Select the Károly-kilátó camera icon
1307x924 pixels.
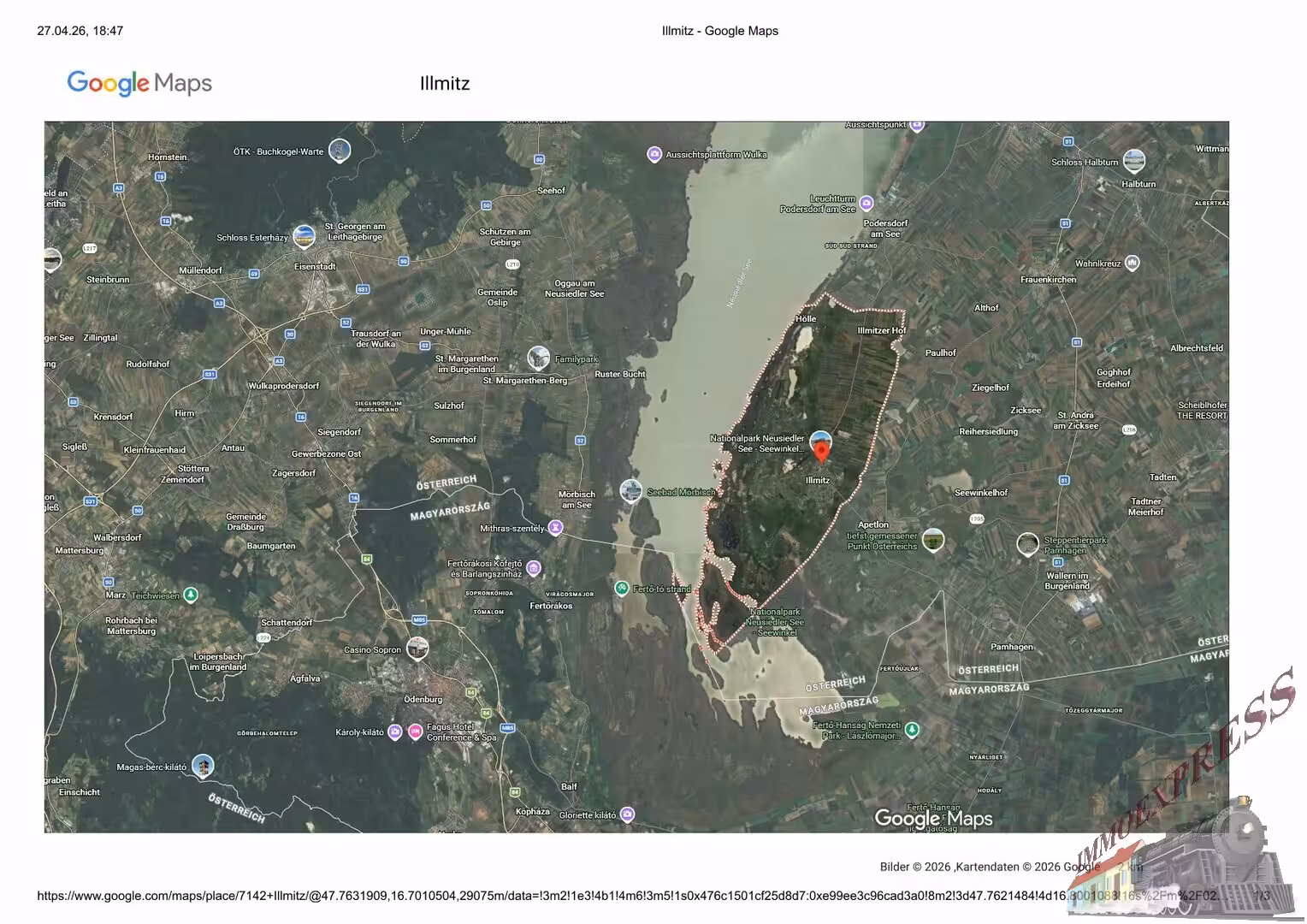[394, 731]
